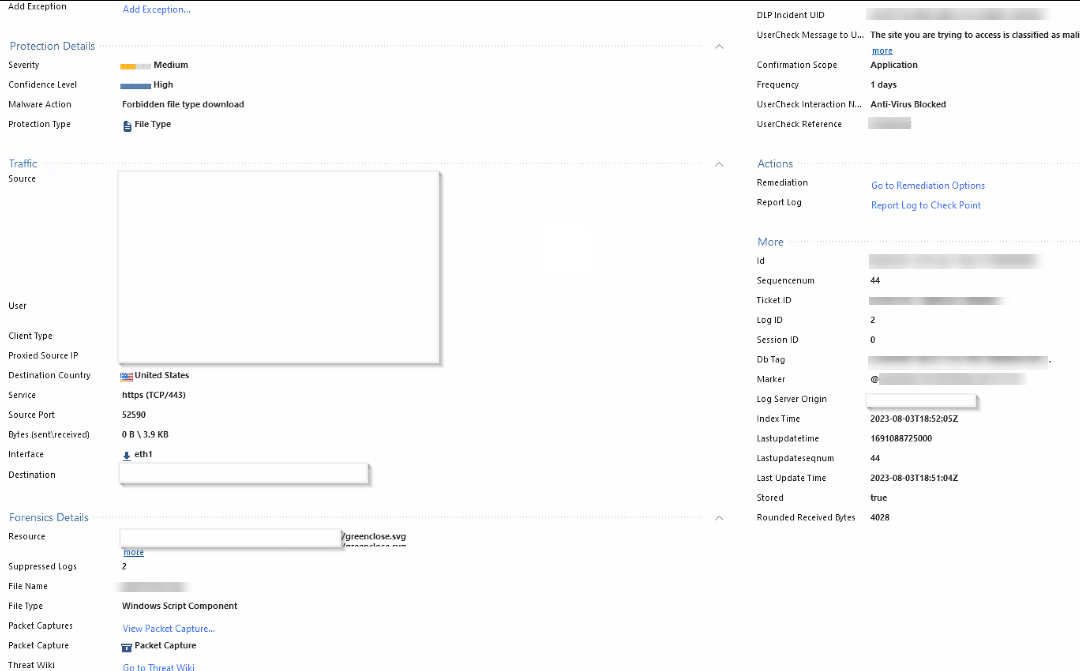Click the Destination value field
This screenshot has width=1080, height=671.
coord(244,475)
